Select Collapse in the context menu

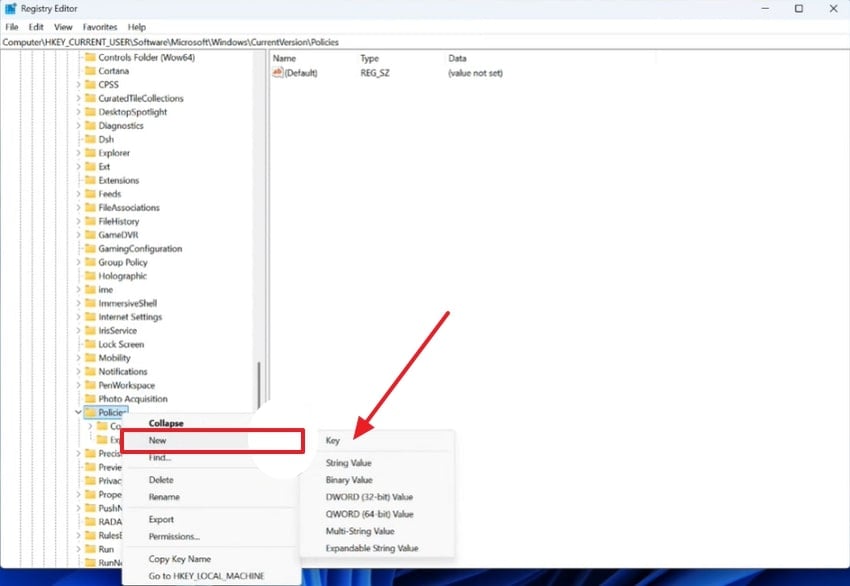point(165,423)
